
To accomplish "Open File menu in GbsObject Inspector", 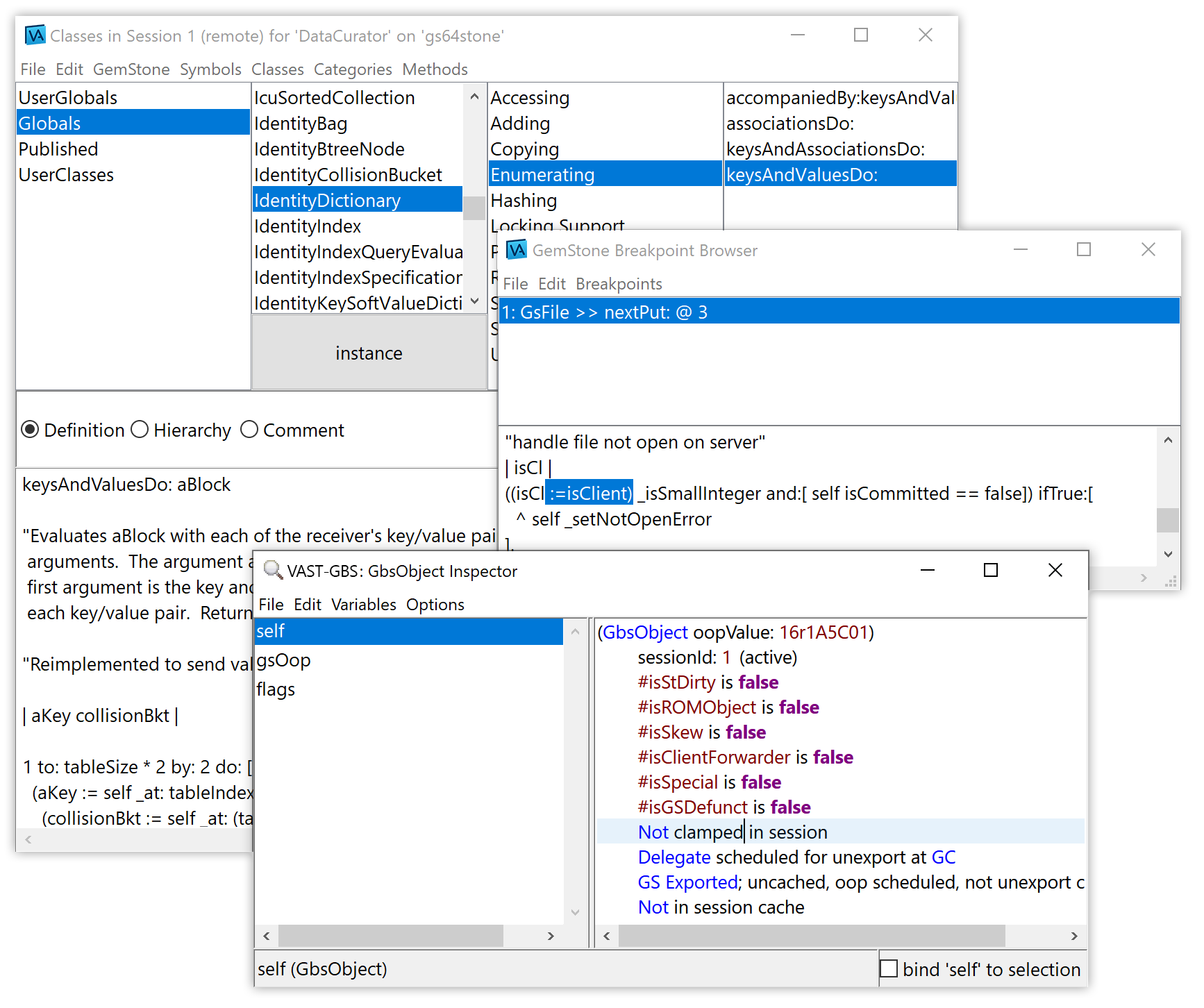I will [x=271, y=605].
